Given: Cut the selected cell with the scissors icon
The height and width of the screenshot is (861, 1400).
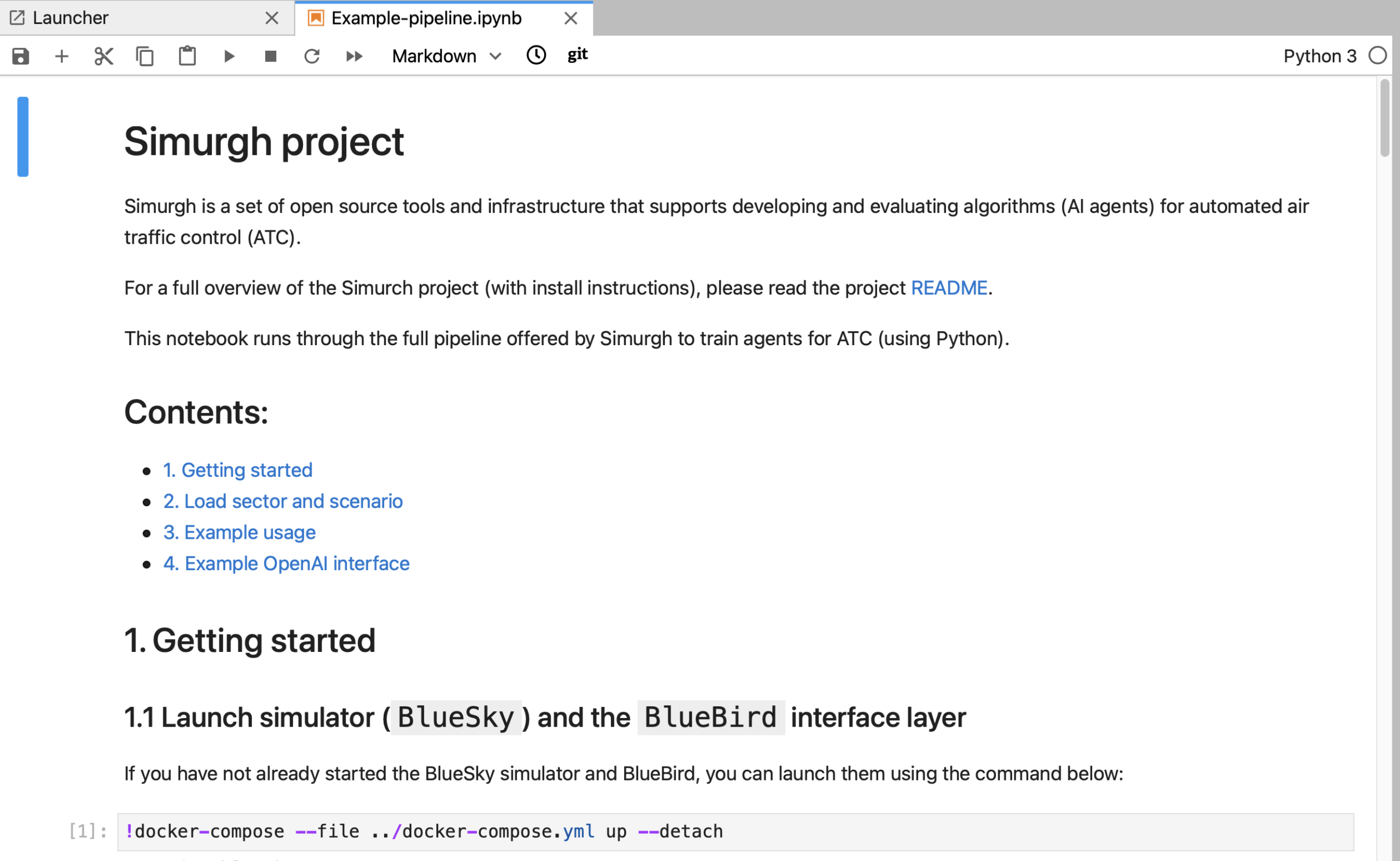Looking at the screenshot, I should coord(104,56).
